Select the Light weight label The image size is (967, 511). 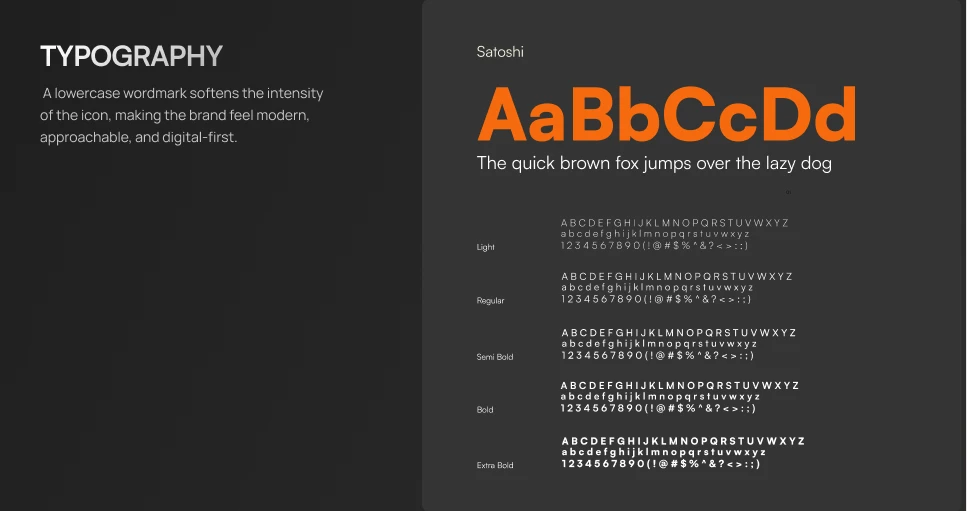[x=486, y=247]
